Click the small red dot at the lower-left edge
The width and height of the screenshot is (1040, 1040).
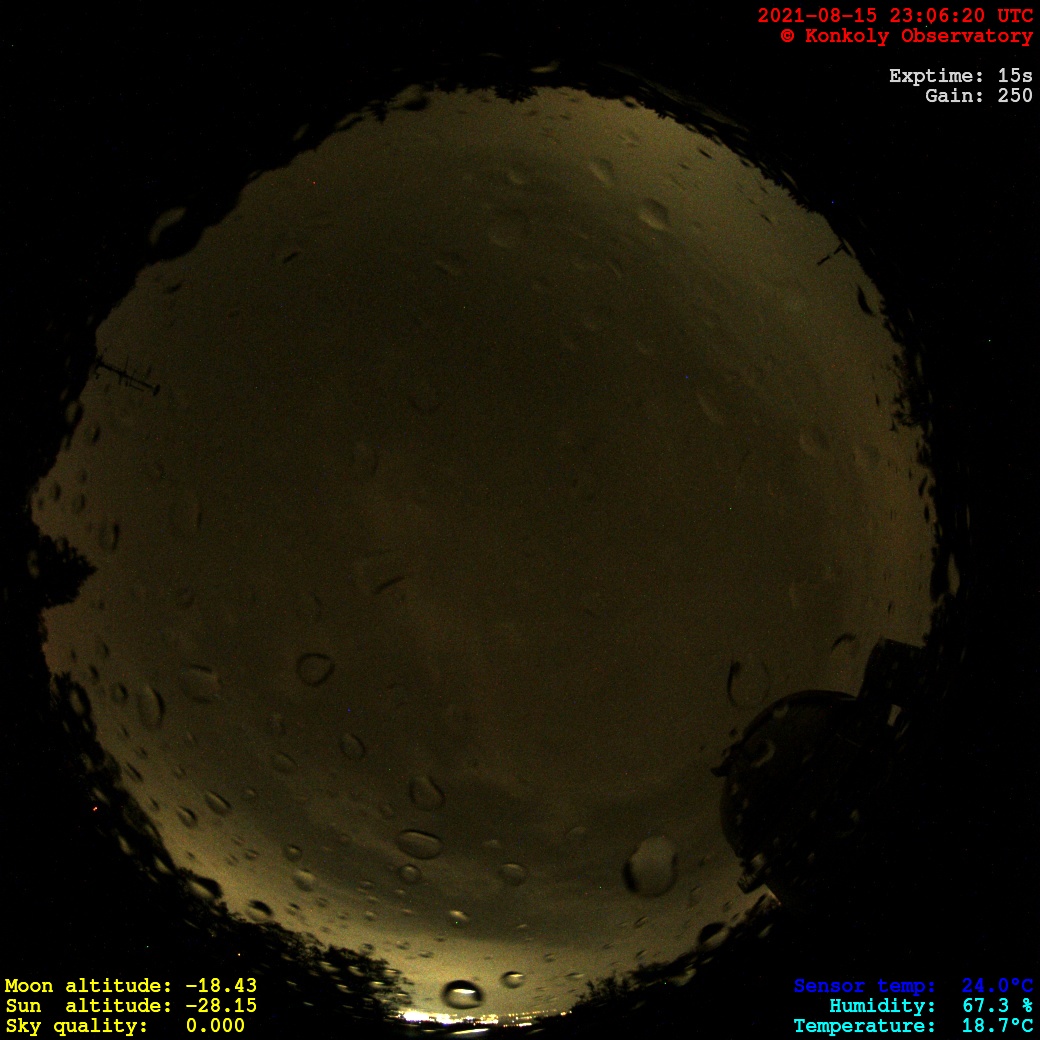[x=95, y=808]
